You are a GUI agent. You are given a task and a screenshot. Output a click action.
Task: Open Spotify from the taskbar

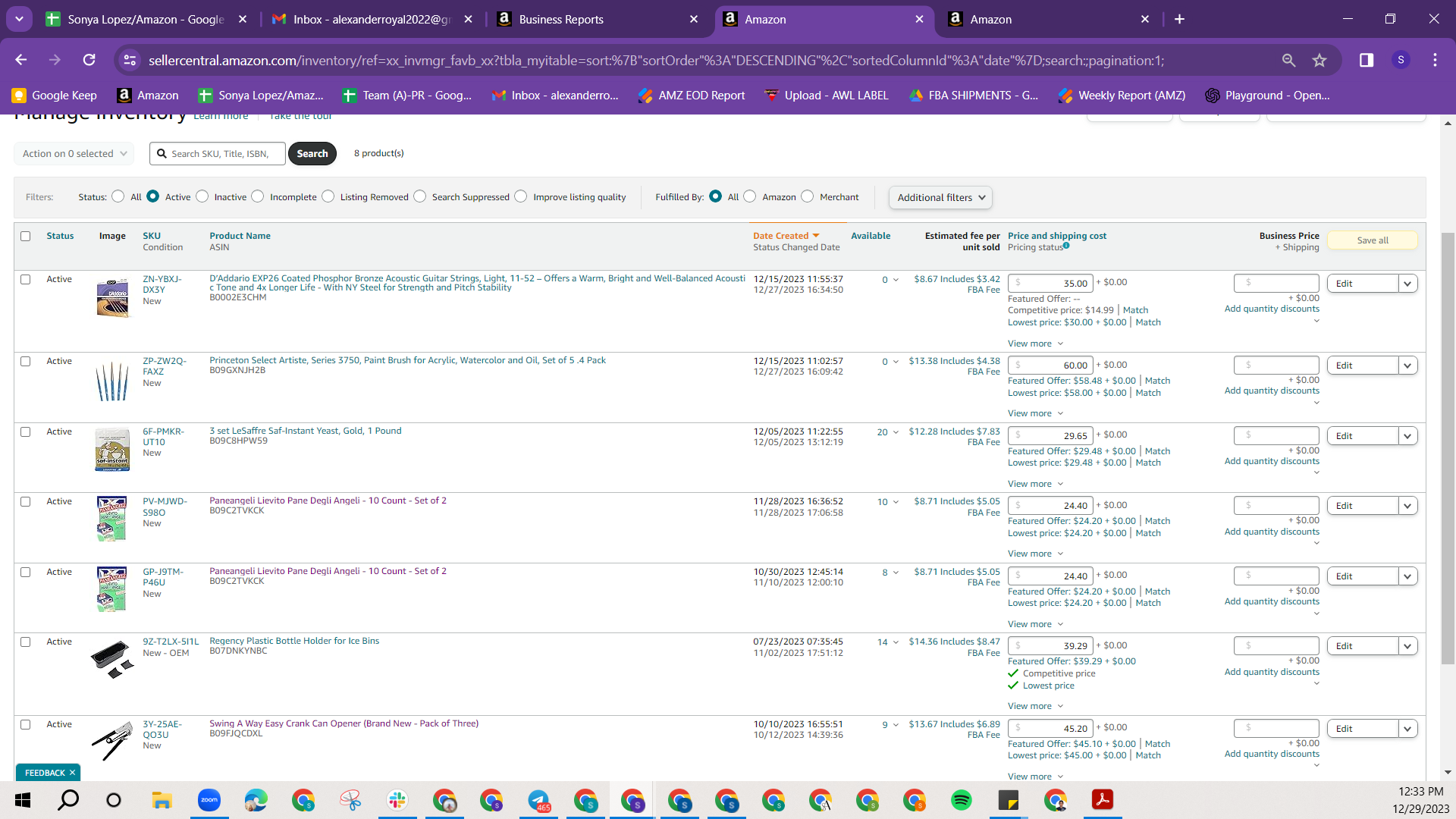pos(961,800)
